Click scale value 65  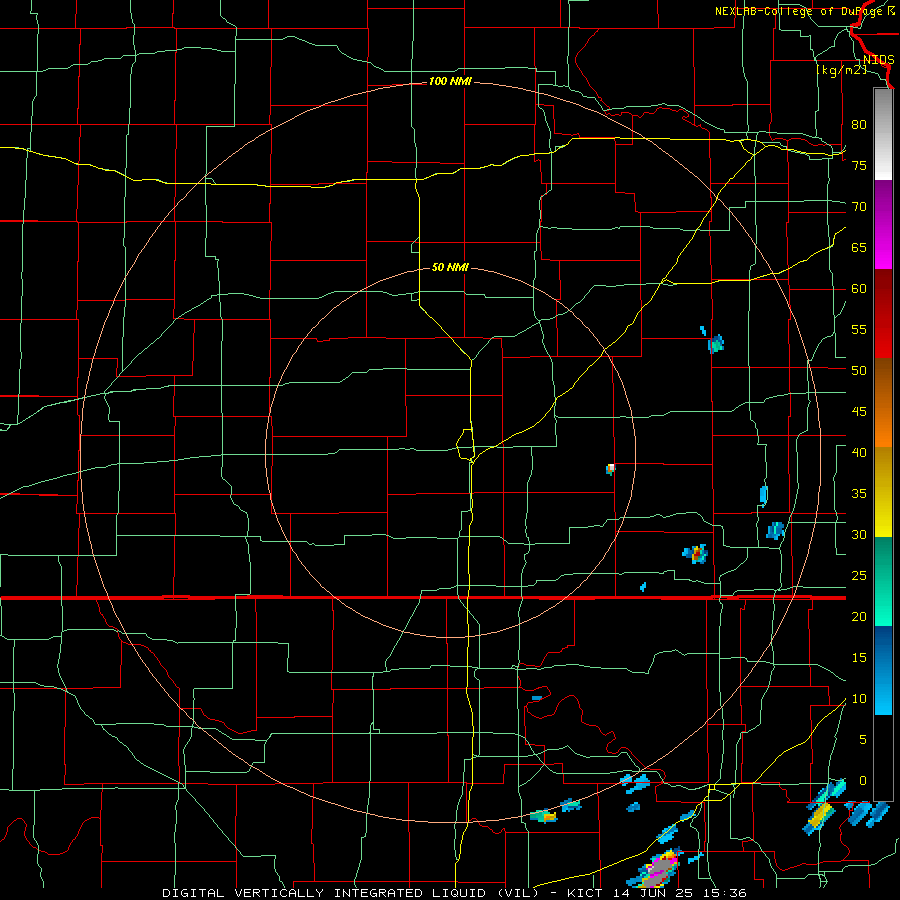tap(859, 248)
